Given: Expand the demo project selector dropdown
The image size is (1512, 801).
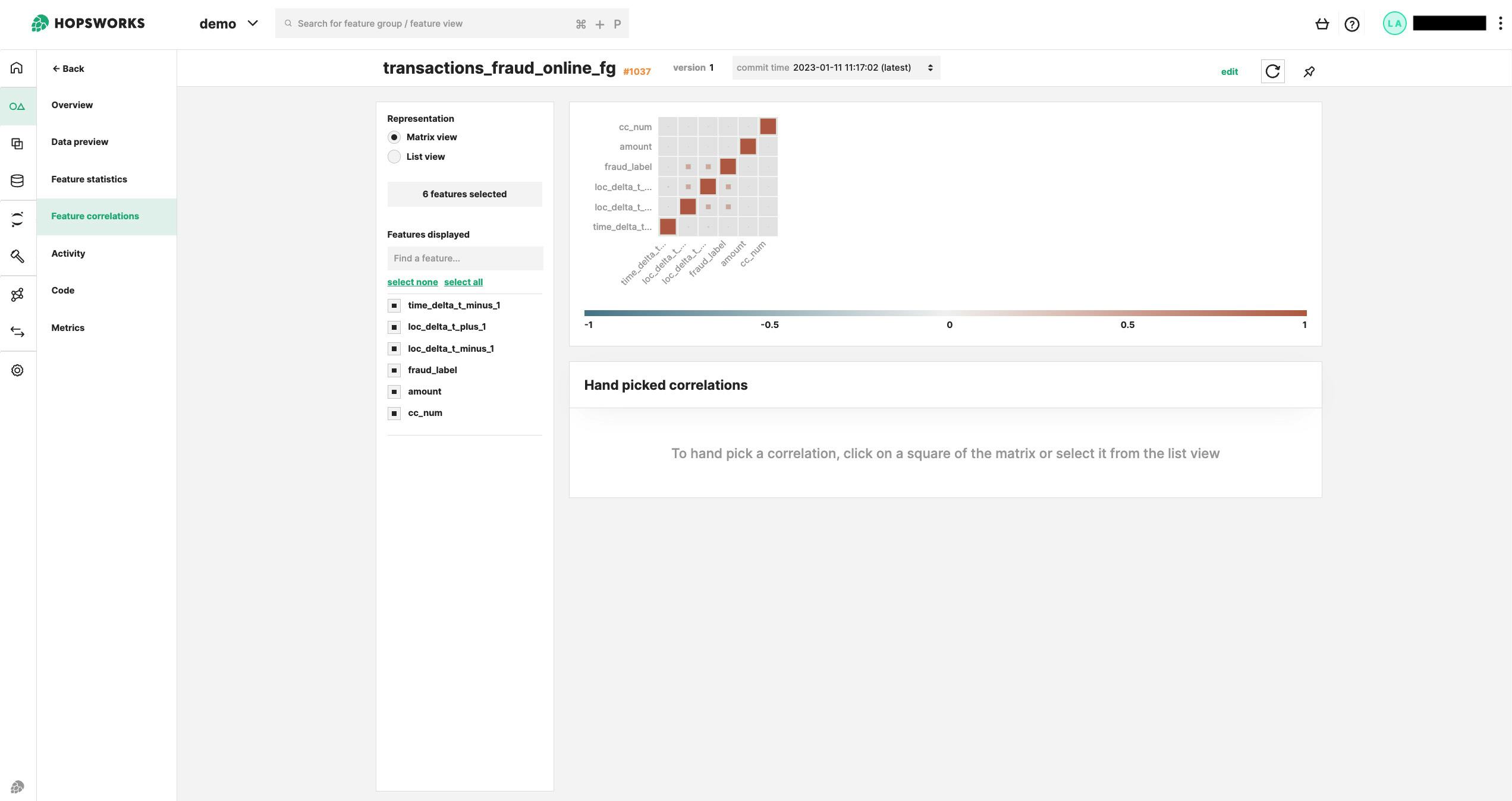Looking at the screenshot, I should pyautogui.click(x=252, y=23).
